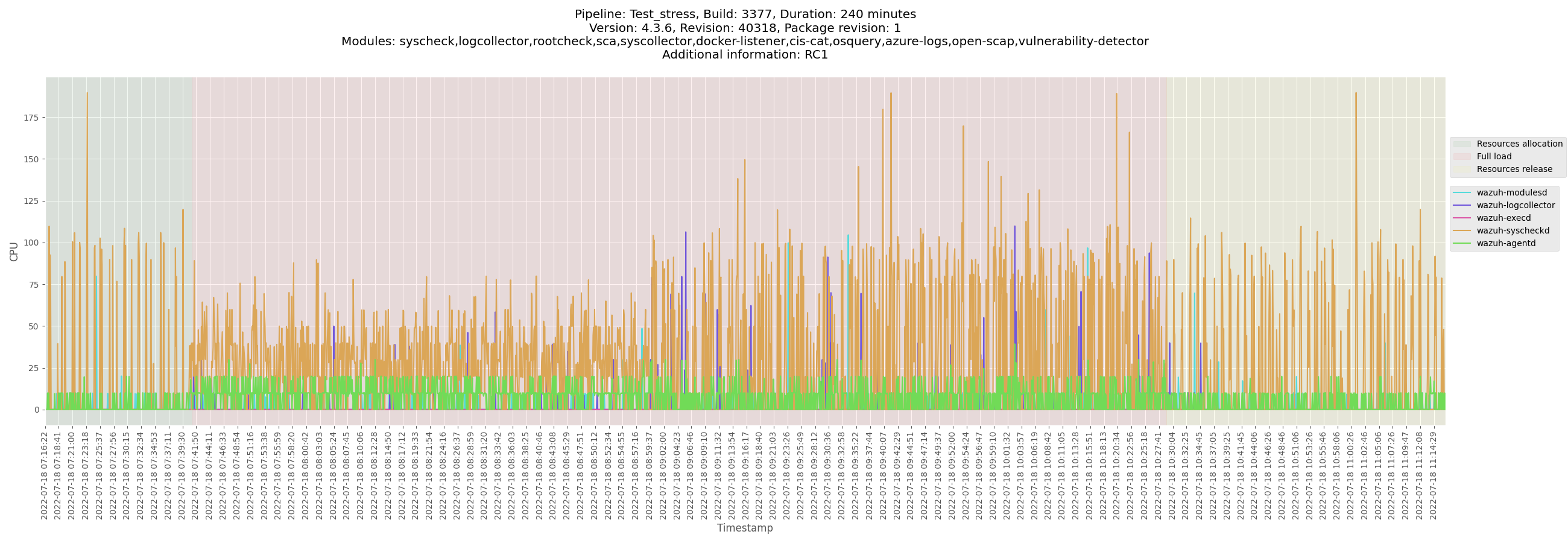This screenshot has width=1568, height=543.
Task: Click the 0 tick on the CPU axis
Action: [x=37, y=410]
